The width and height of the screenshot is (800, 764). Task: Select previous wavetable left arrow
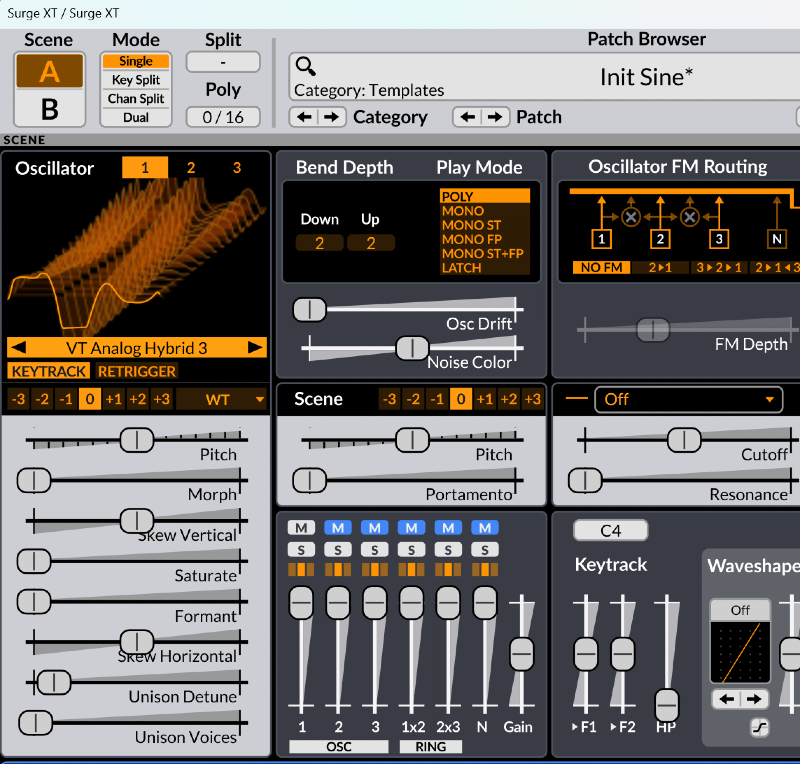(x=18, y=348)
